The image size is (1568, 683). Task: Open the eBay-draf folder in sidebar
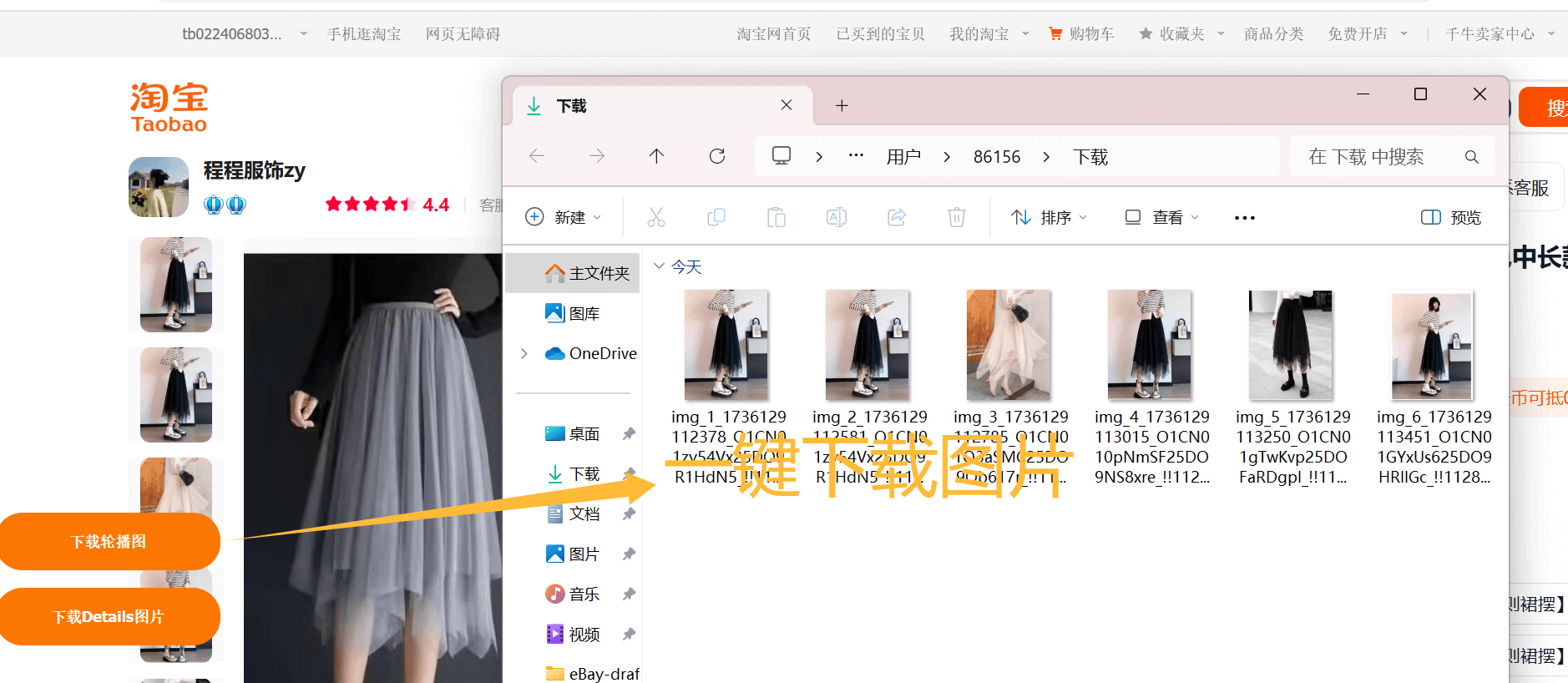tap(593, 673)
